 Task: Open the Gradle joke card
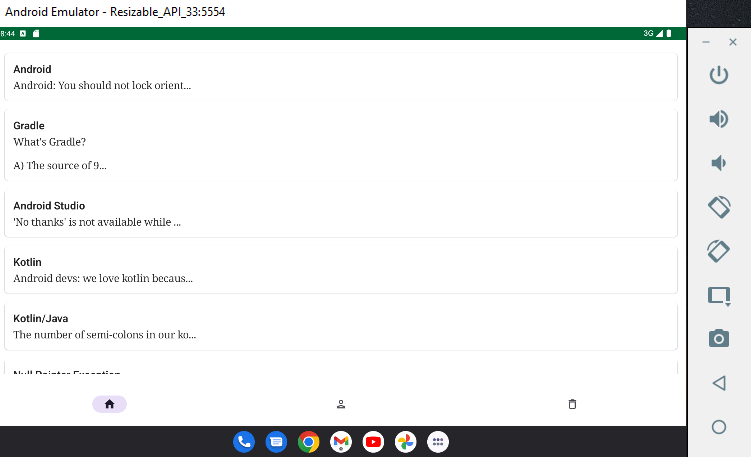tap(340, 145)
